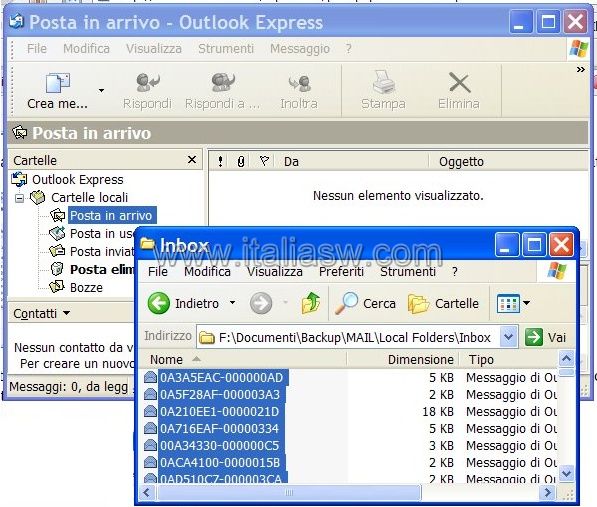The width and height of the screenshot is (597, 507).
Task: Open the Strumenti menu in Inbox window
Action: (408, 271)
